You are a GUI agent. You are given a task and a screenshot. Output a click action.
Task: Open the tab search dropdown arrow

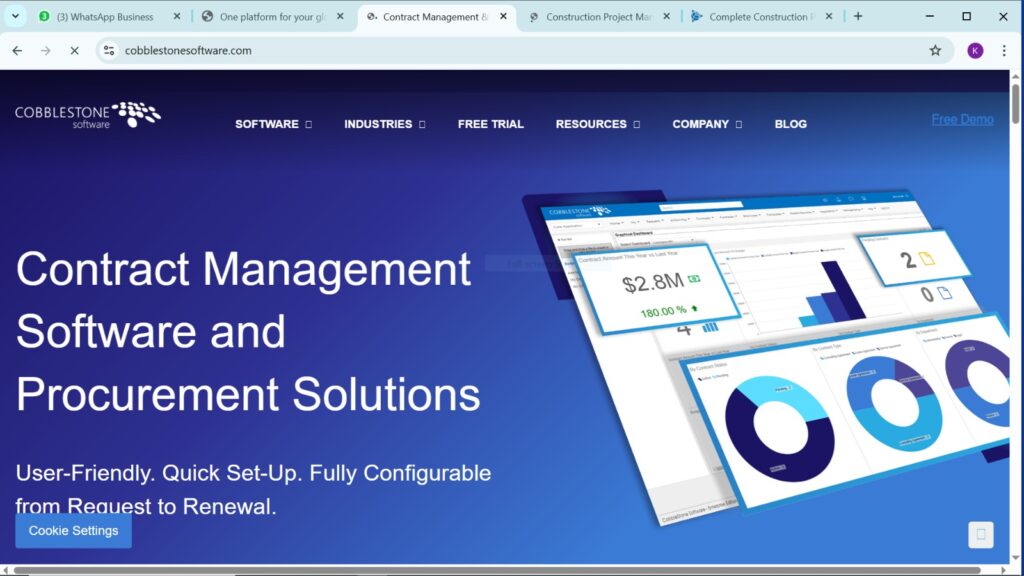tap(15, 16)
